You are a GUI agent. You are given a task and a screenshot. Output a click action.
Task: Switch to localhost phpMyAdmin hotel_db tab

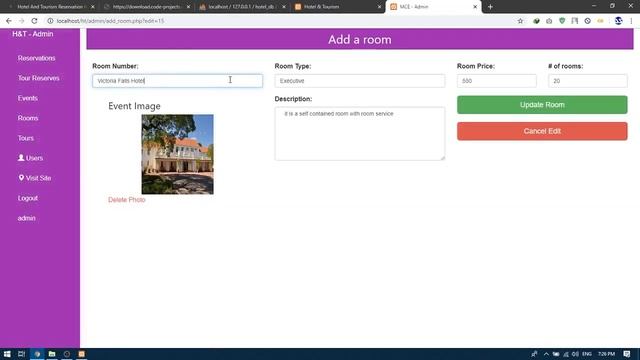(x=241, y=7)
